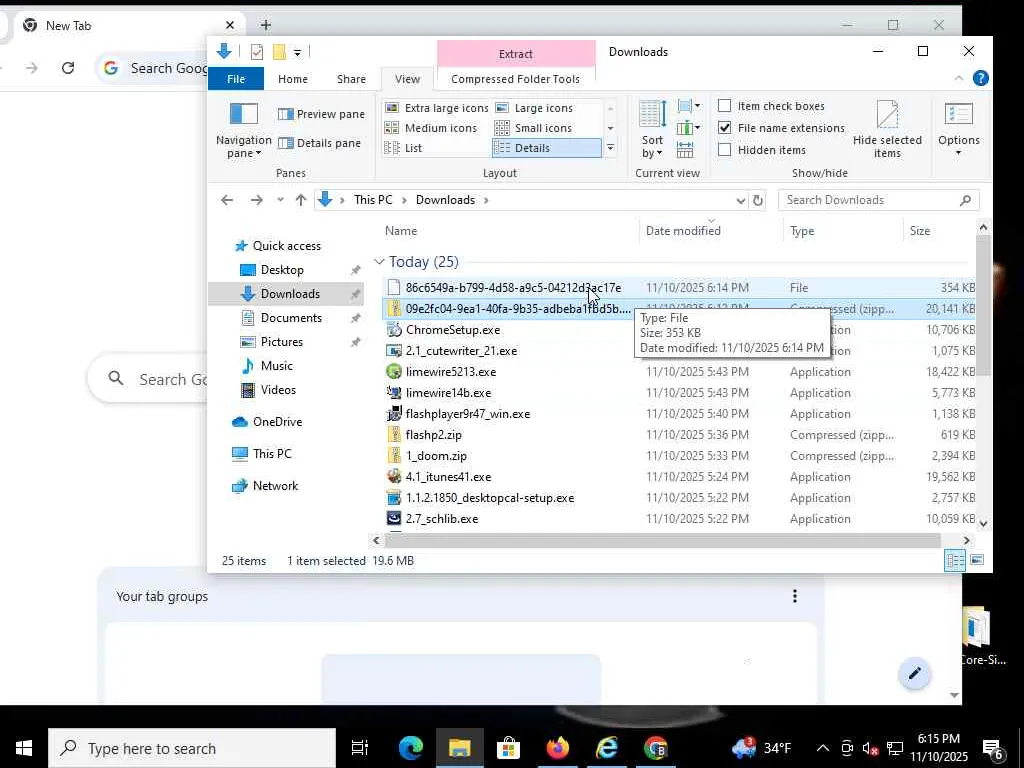Image resolution: width=1024 pixels, height=768 pixels.
Task: Open a new tab in Chrome
Action: [265, 25]
